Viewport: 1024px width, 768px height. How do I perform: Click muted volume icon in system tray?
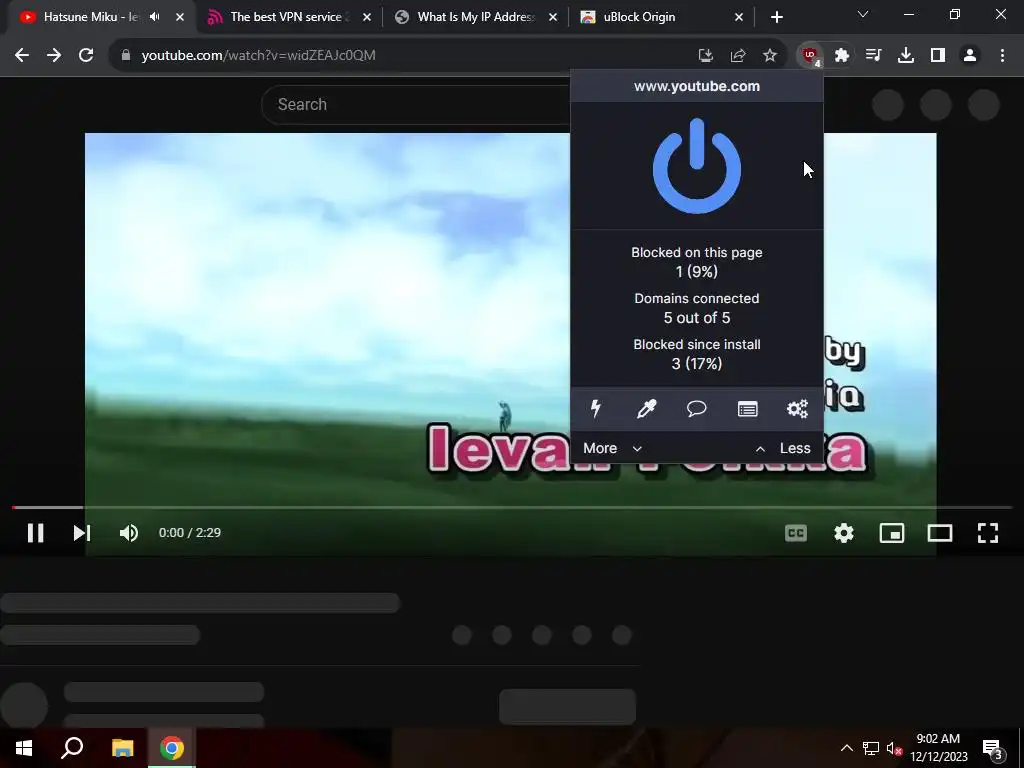click(894, 748)
